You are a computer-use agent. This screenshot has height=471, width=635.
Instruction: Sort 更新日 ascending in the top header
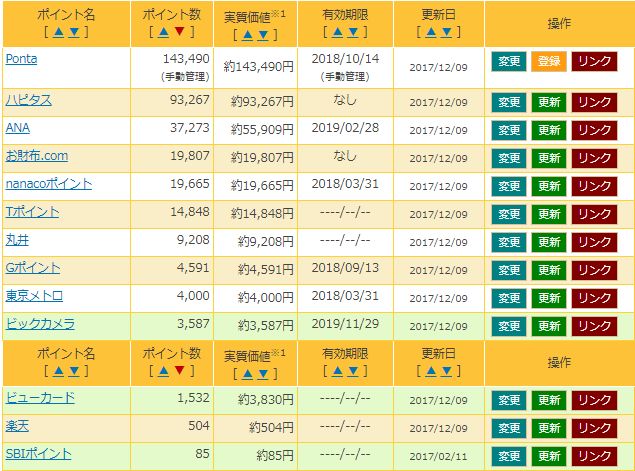(431, 32)
